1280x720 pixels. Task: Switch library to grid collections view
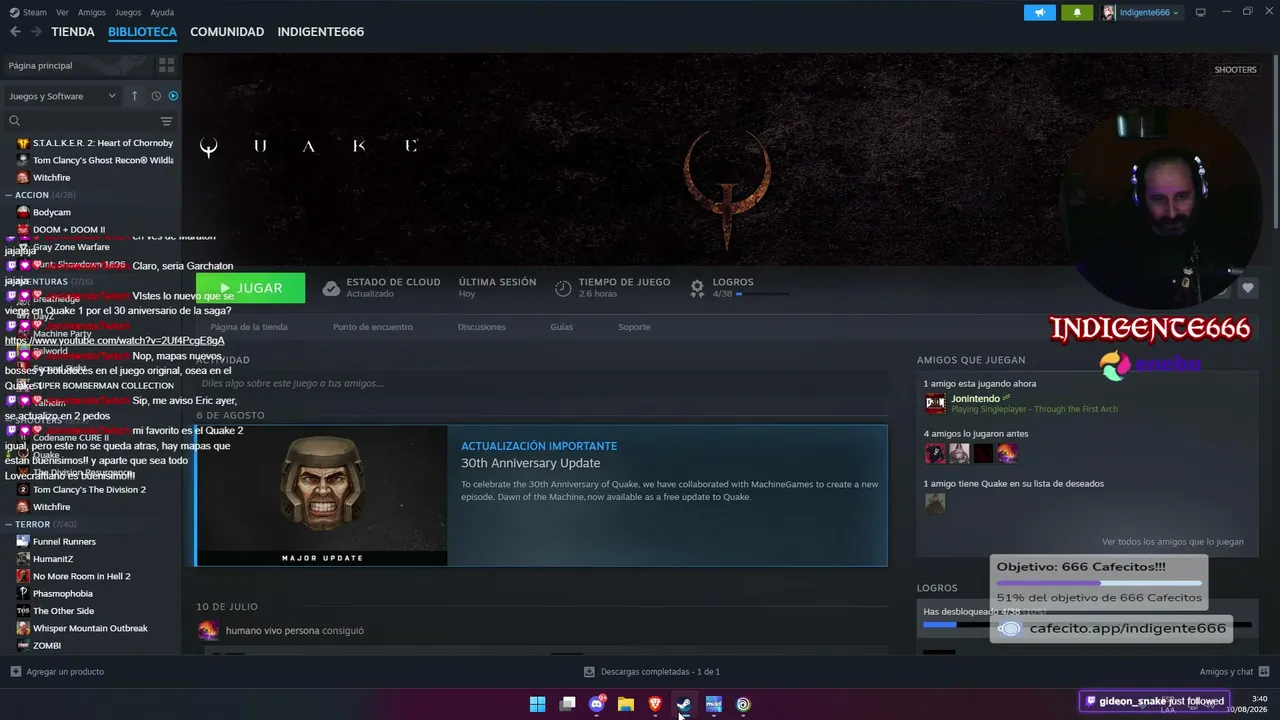click(x=166, y=65)
